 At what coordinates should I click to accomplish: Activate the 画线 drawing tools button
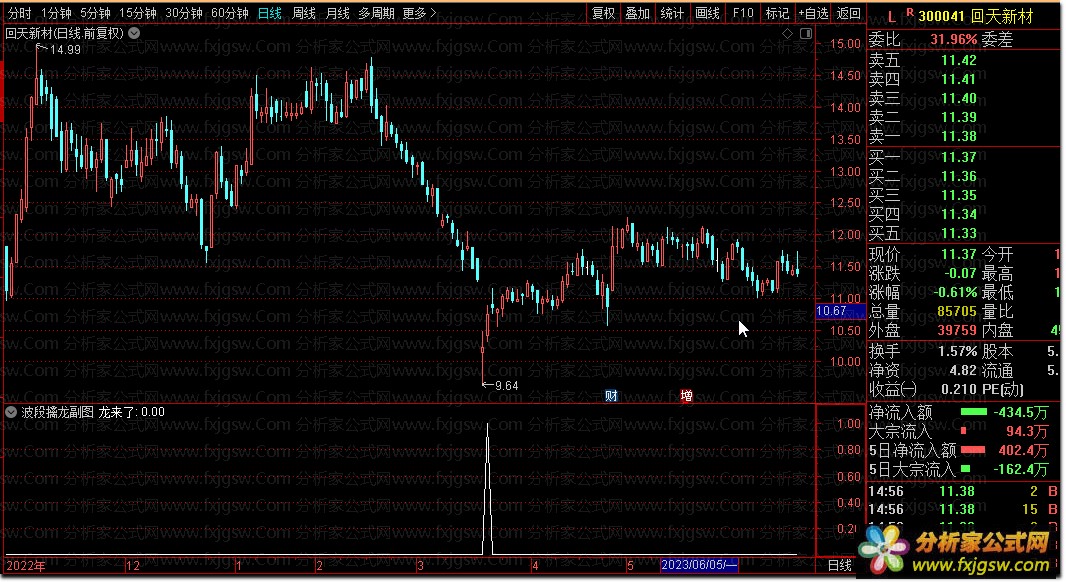pyautogui.click(x=707, y=13)
